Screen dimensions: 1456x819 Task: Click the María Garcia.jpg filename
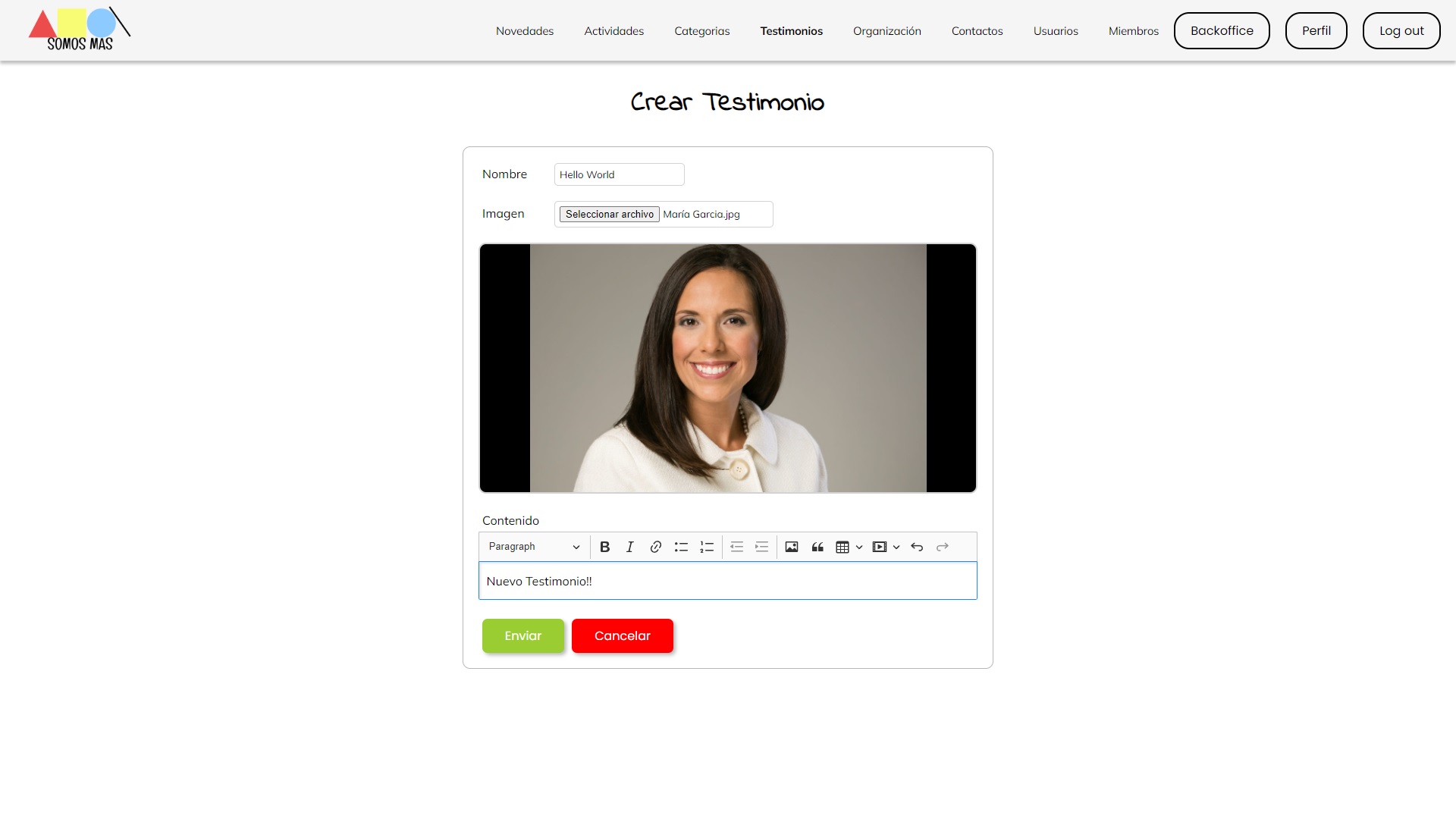(x=701, y=215)
